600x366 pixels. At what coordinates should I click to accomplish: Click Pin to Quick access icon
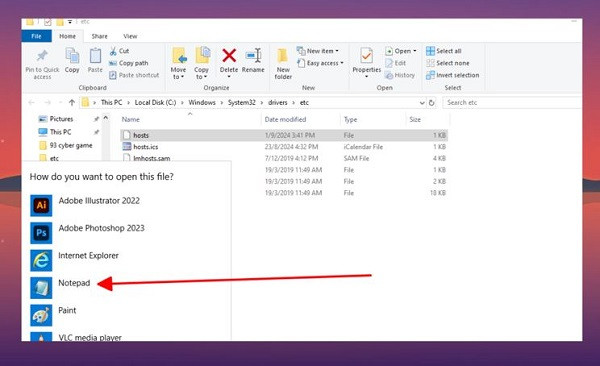click(x=42, y=56)
